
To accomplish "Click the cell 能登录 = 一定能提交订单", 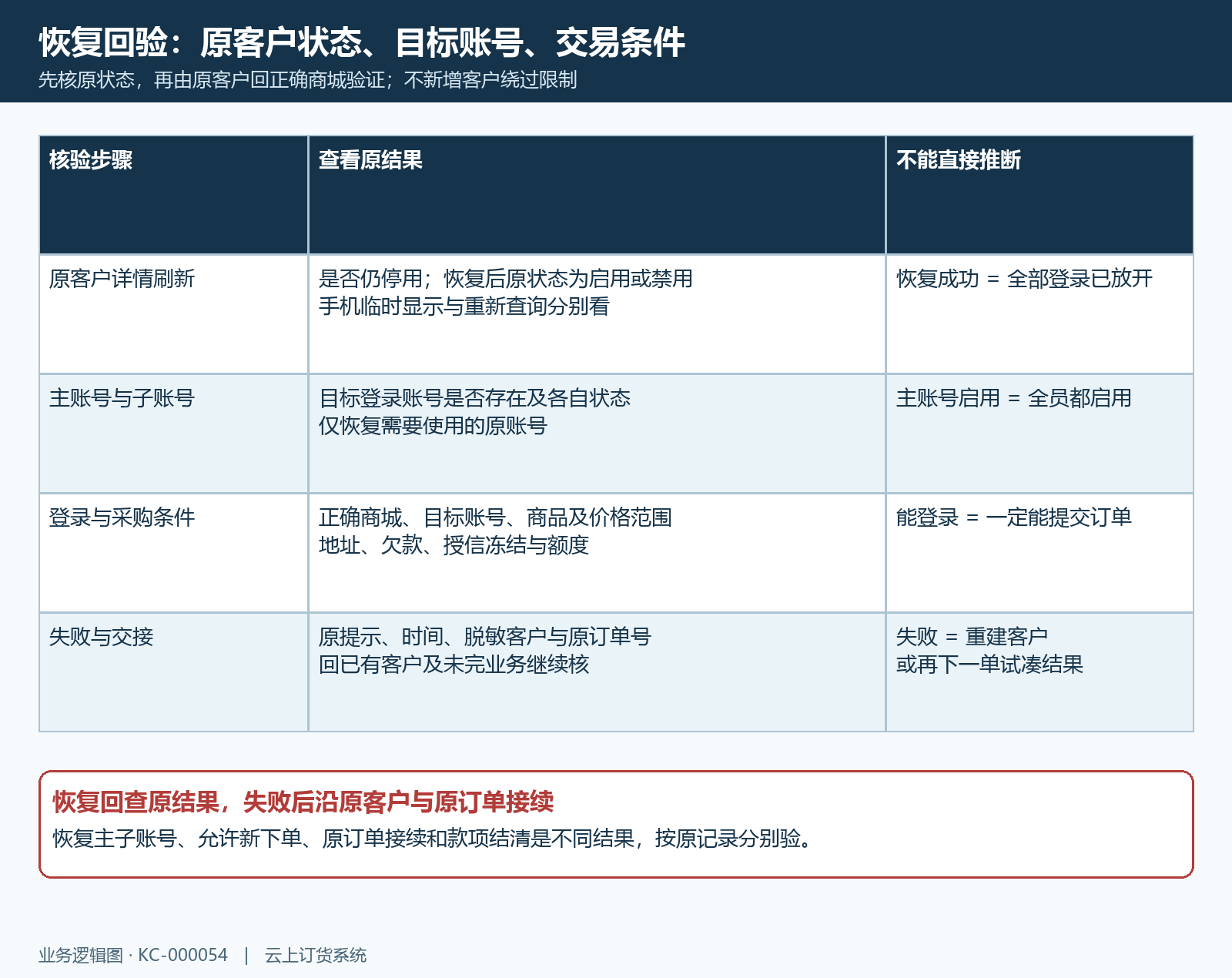I will [x=1014, y=517].
